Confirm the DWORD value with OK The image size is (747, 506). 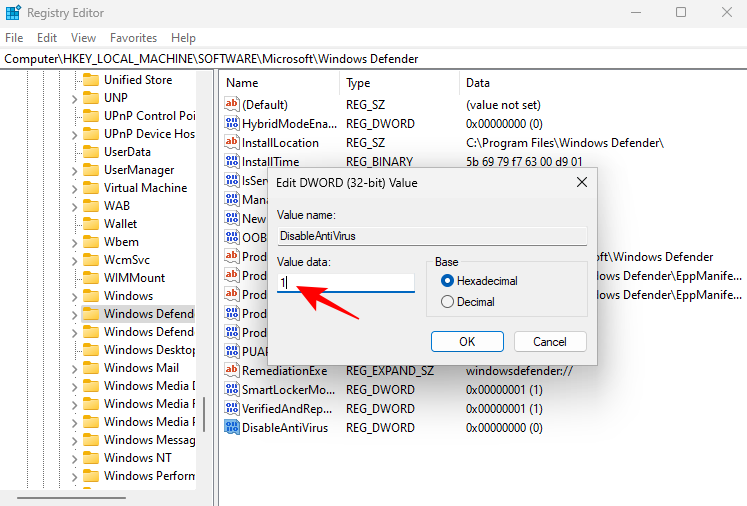click(x=467, y=342)
